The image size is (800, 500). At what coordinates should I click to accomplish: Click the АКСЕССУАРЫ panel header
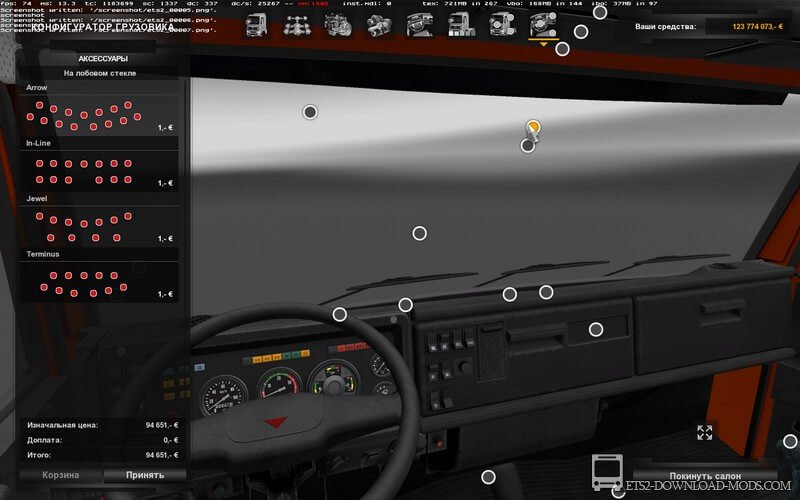coord(103,59)
